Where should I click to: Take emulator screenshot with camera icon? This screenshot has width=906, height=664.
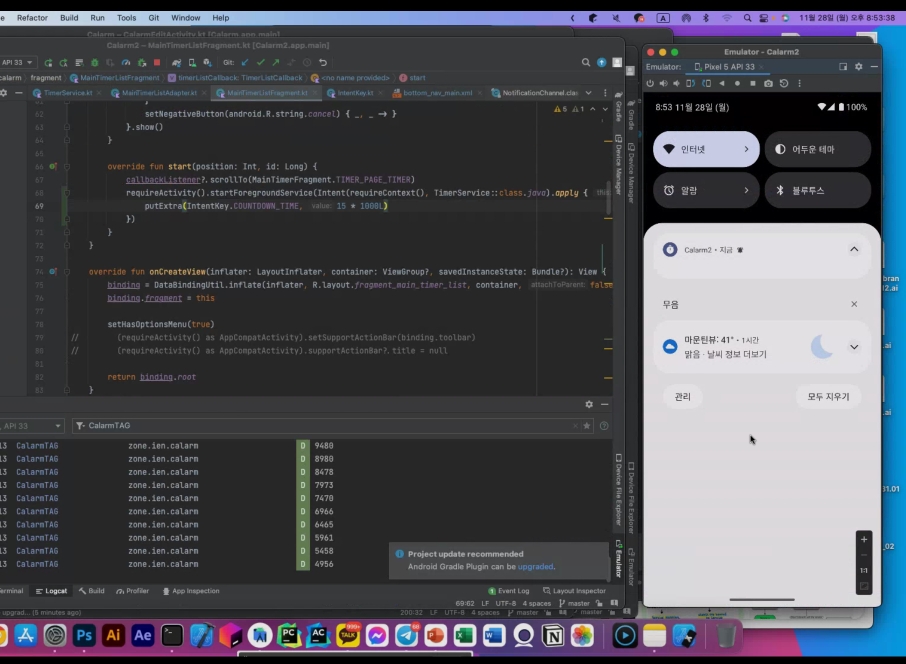[x=768, y=83]
